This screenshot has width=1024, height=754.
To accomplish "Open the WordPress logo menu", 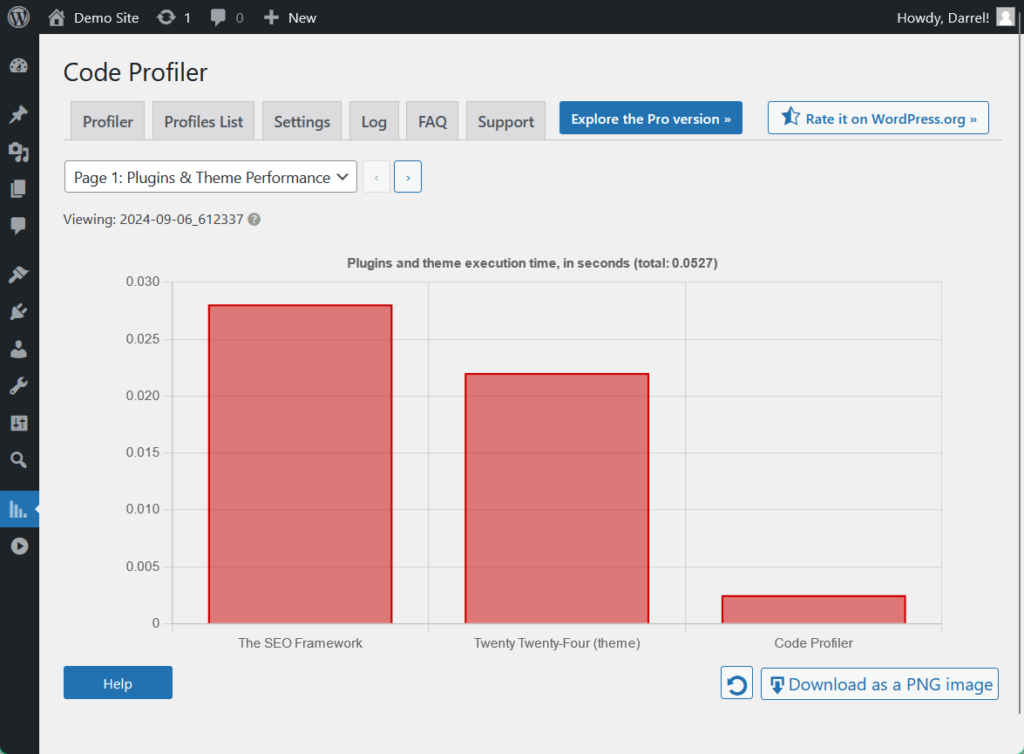I will click(x=18, y=17).
